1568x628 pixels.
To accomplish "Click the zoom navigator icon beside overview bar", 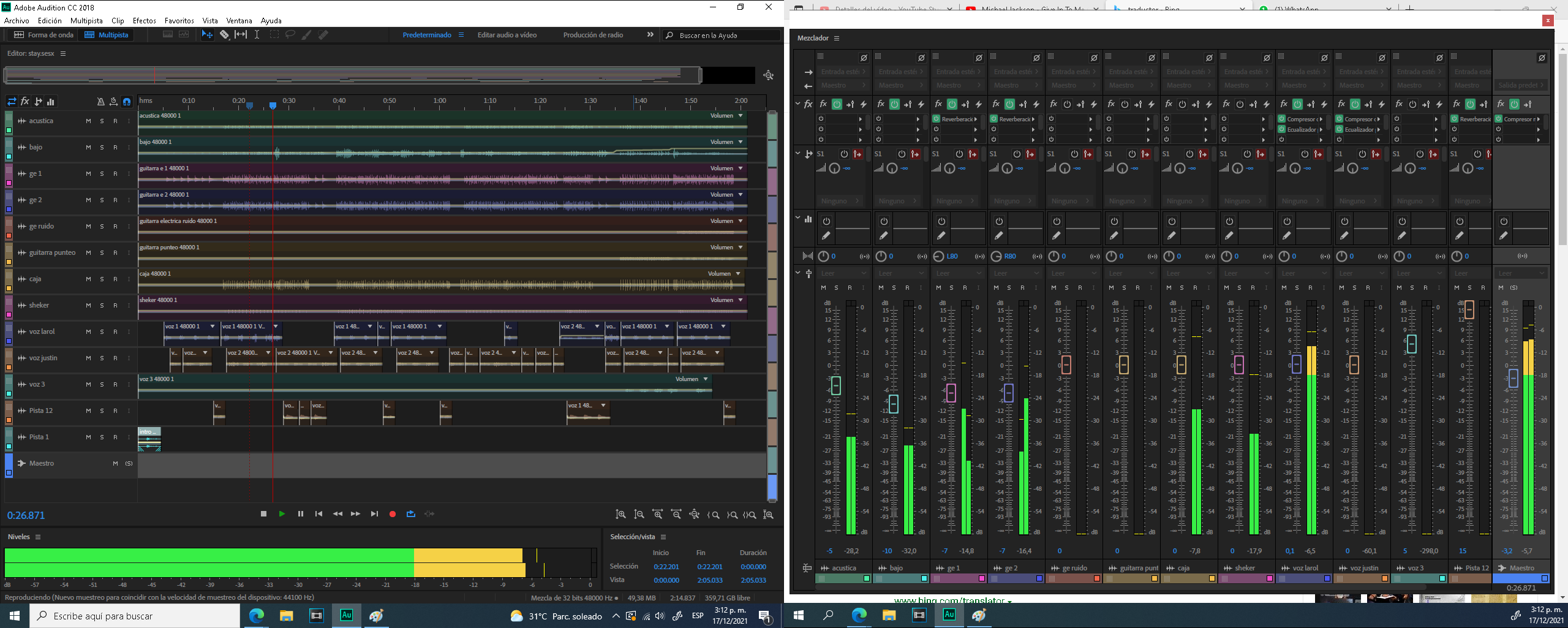I will click(768, 75).
